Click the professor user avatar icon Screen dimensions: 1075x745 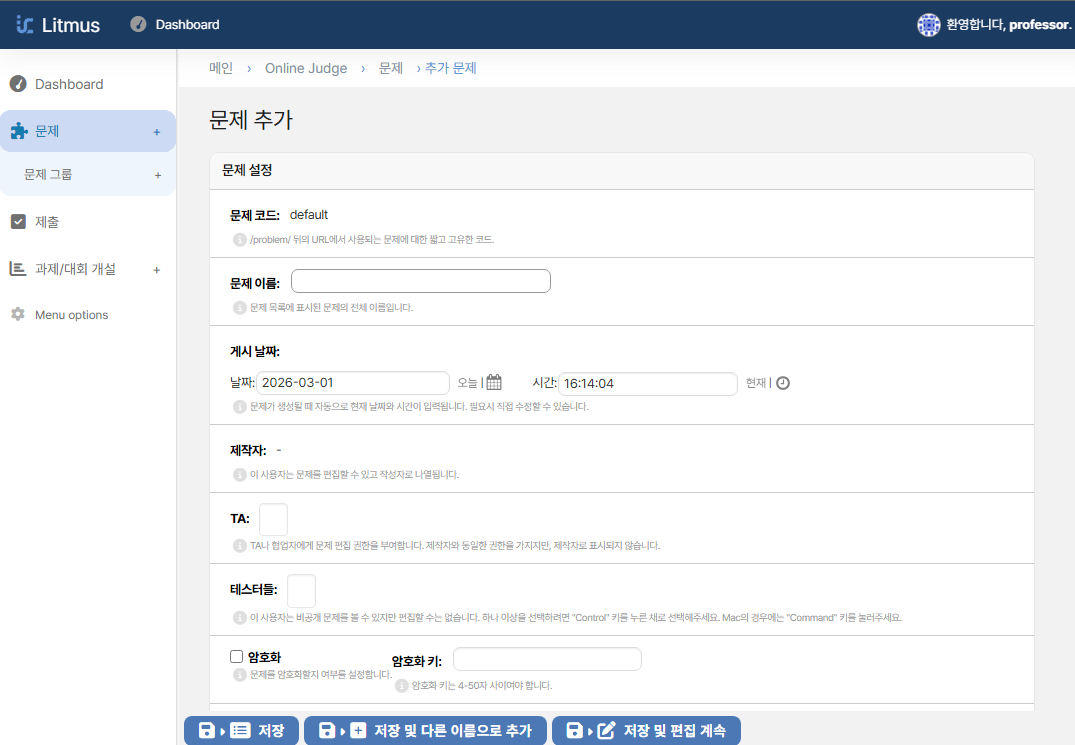click(928, 25)
